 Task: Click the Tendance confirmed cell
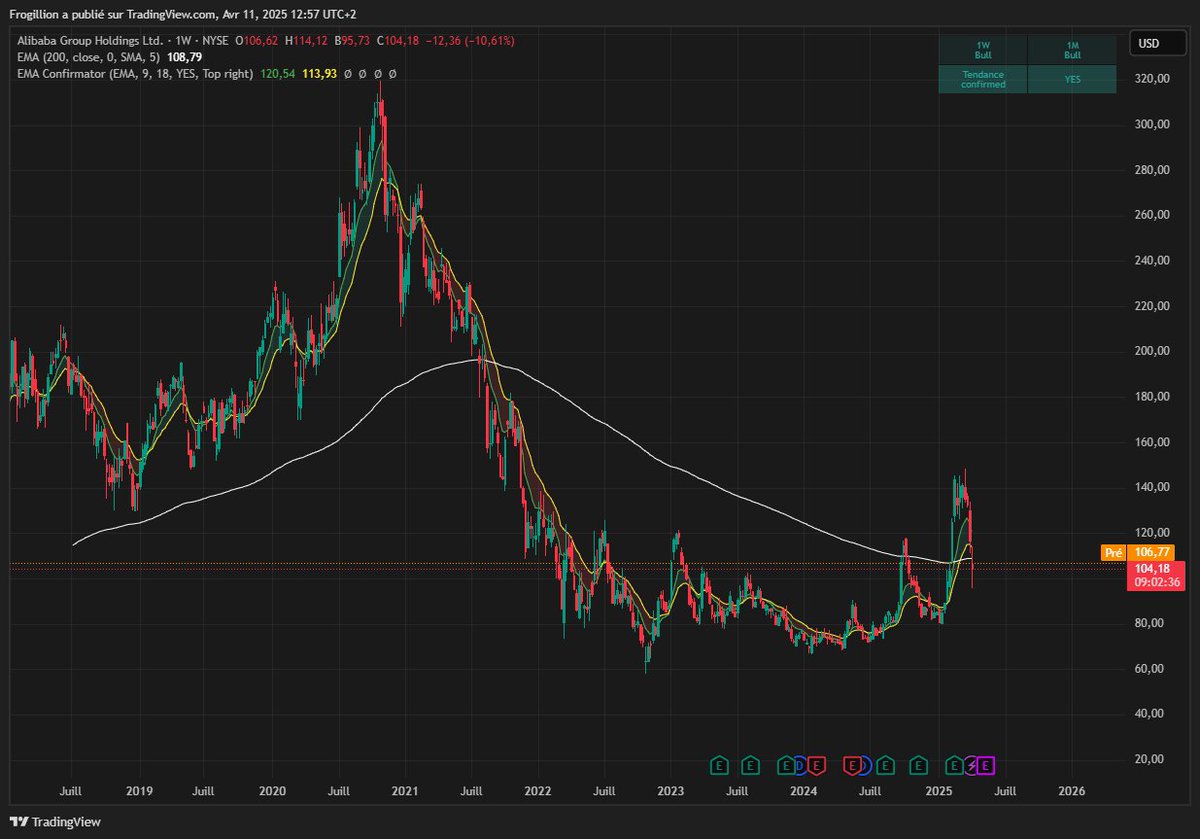click(982, 79)
